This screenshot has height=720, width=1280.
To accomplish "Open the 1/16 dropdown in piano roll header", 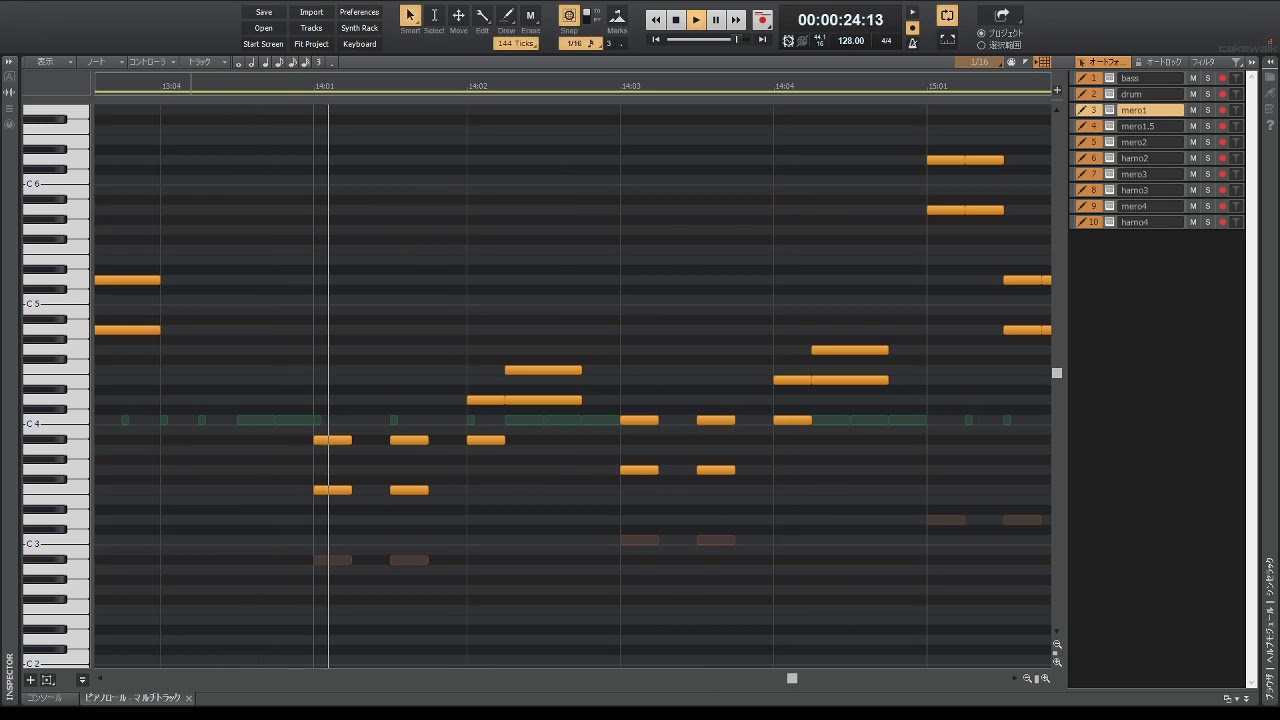I will [979, 62].
